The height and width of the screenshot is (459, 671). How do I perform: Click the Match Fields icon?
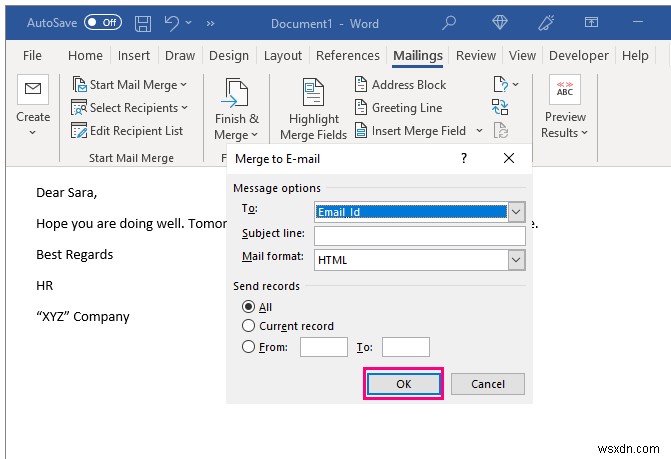click(500, 107)
